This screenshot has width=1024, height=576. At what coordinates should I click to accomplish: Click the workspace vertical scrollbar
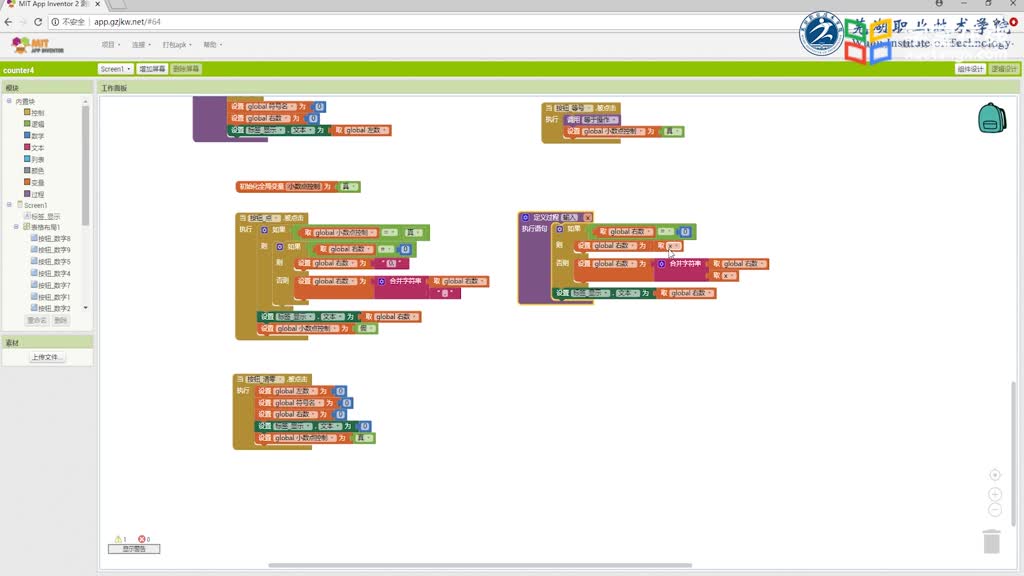tap(1014, 454)
